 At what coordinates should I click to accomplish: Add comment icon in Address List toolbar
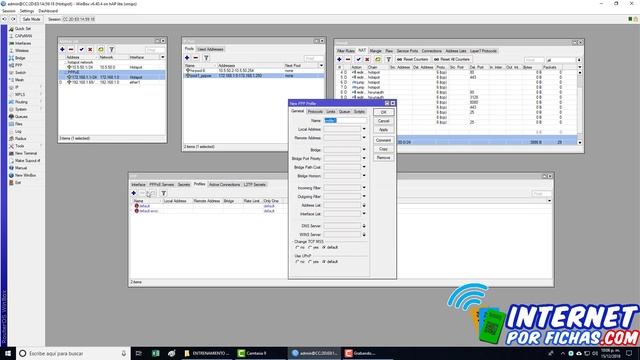click(100, 49)
